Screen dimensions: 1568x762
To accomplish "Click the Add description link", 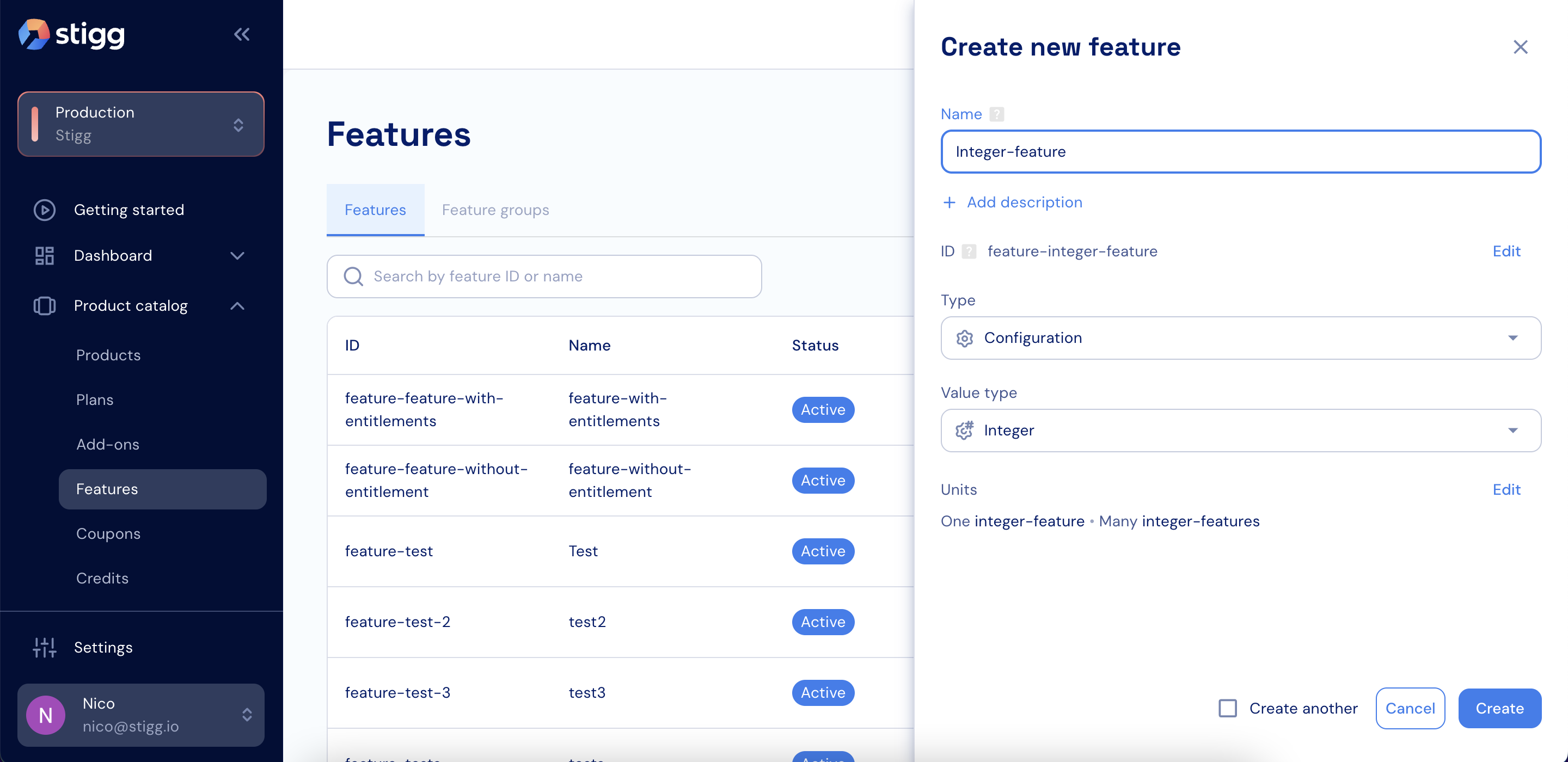I will tap(1024, 202).
